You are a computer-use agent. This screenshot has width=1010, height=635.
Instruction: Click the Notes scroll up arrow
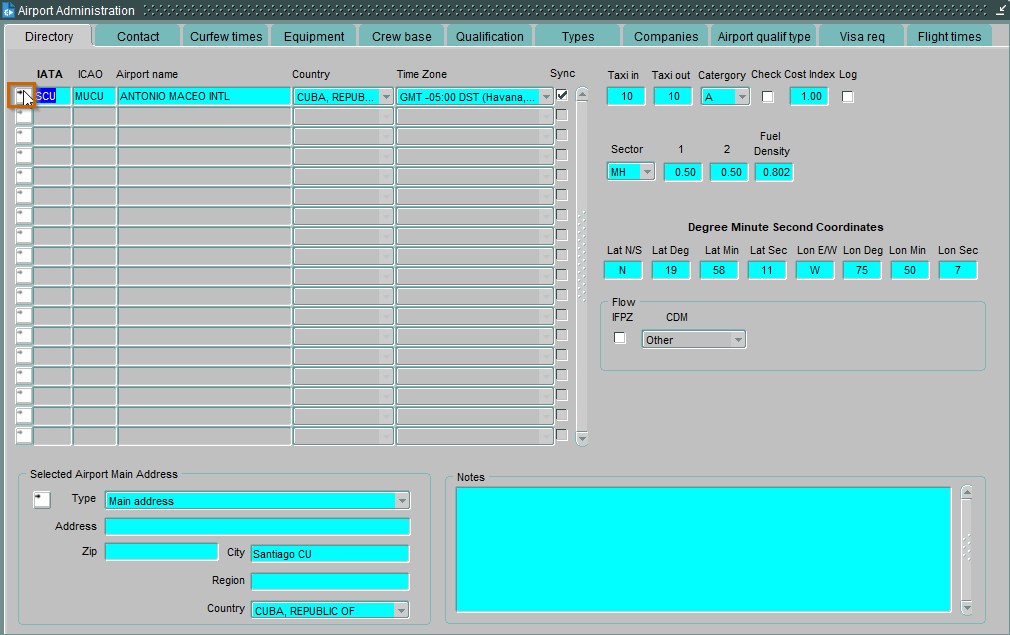pyautogui.click(x=966, y=492)
